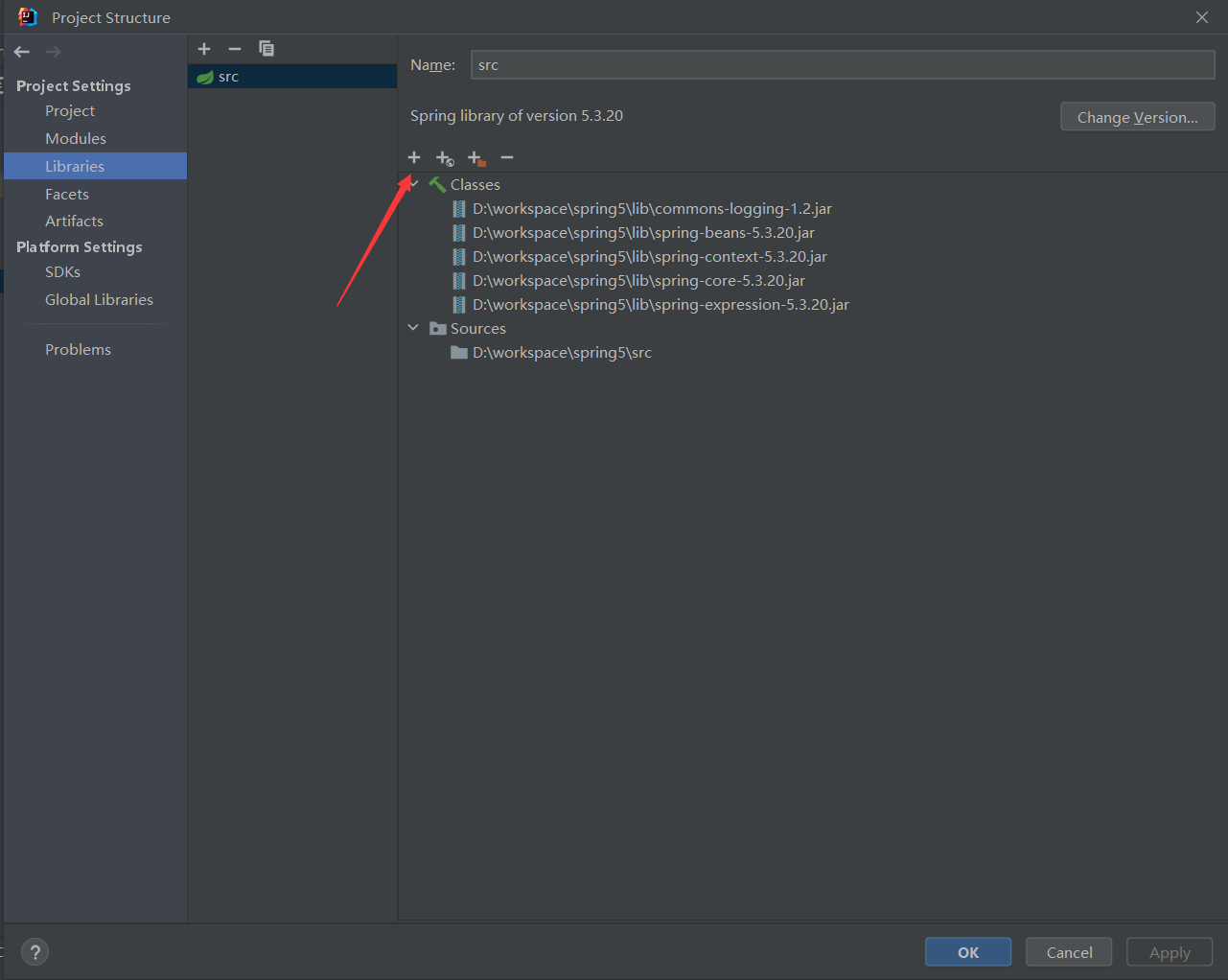Image resolution: width=1228 pixels, height=980 pixels.
Task: Select the Sources node label
Action: [x=478, y=329]
